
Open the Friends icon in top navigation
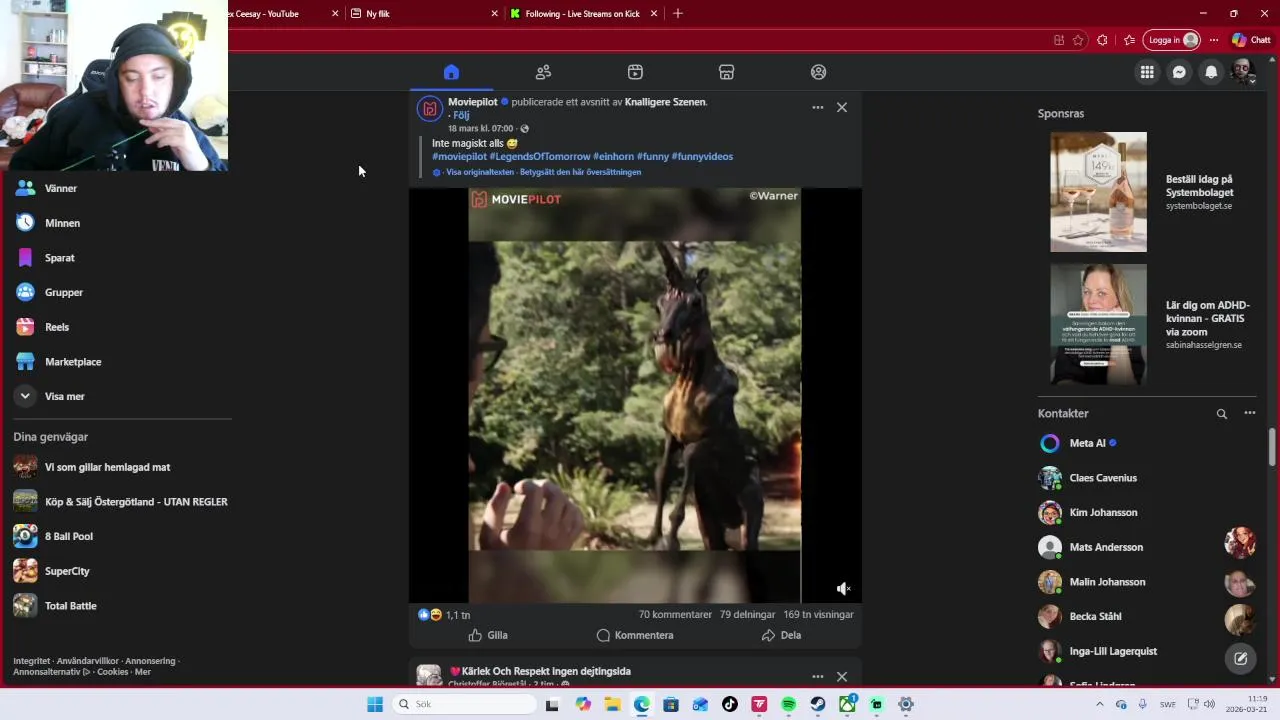point(543,72)
